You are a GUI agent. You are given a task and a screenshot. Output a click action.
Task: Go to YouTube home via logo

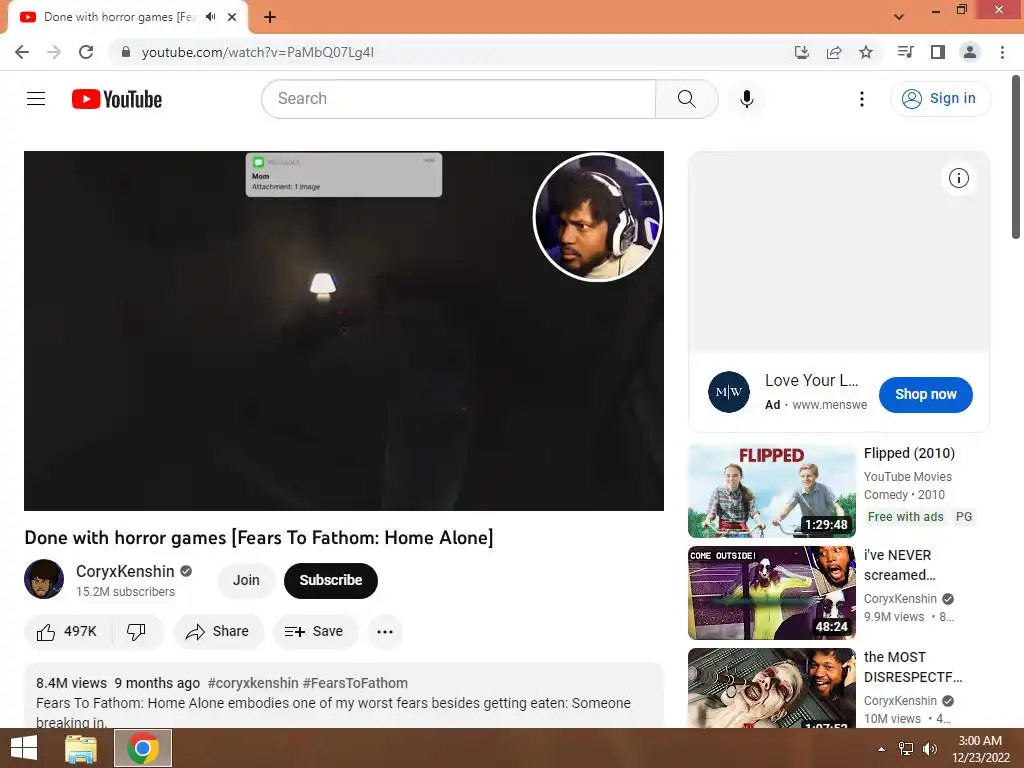point(117,99)
